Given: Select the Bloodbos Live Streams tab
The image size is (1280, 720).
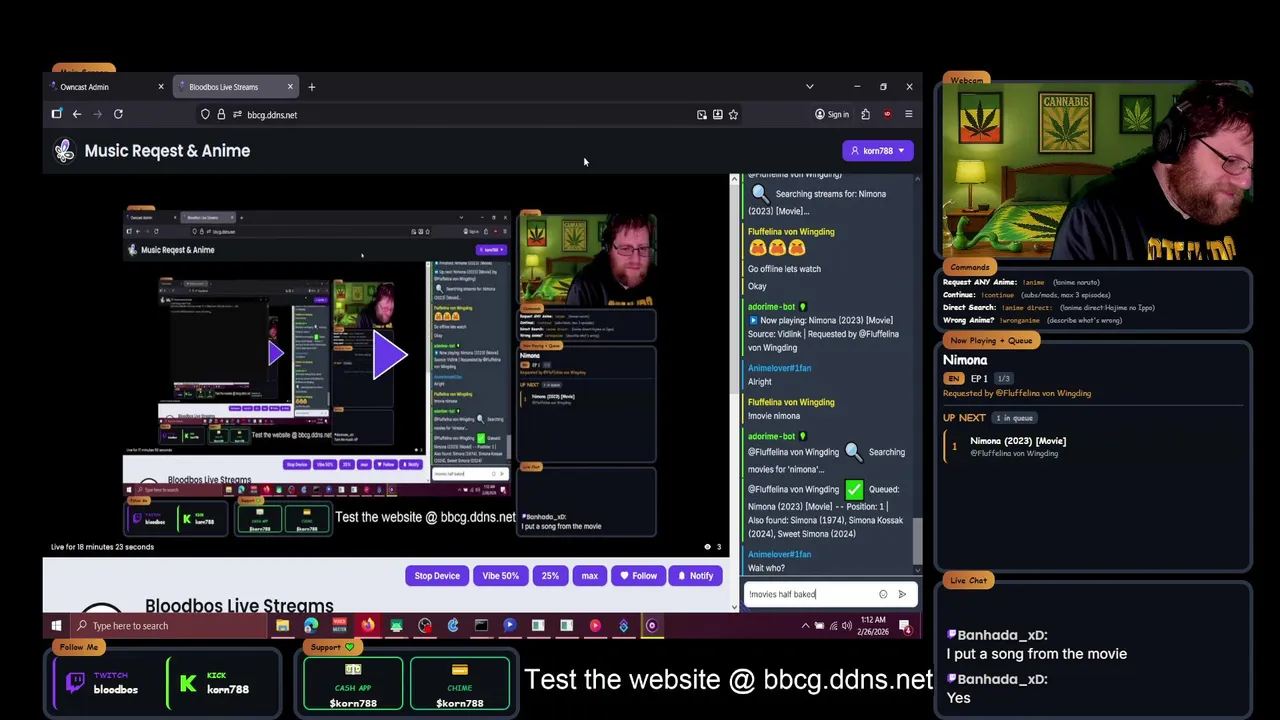Looking at the screenshot, I should tap(236, 87).
